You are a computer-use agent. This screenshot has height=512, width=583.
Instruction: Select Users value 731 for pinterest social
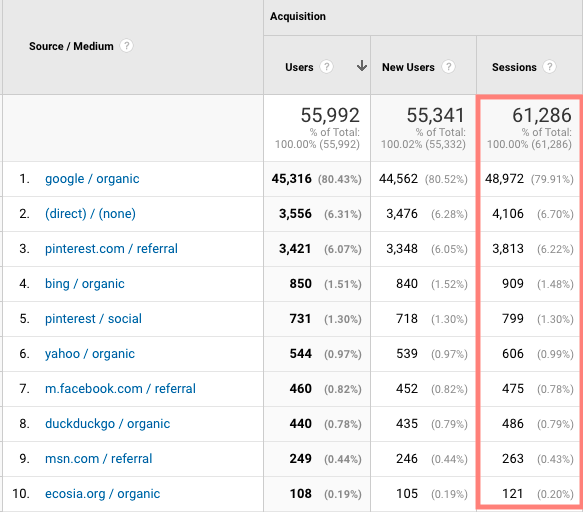pyautogui.click(x=300, y=319)
